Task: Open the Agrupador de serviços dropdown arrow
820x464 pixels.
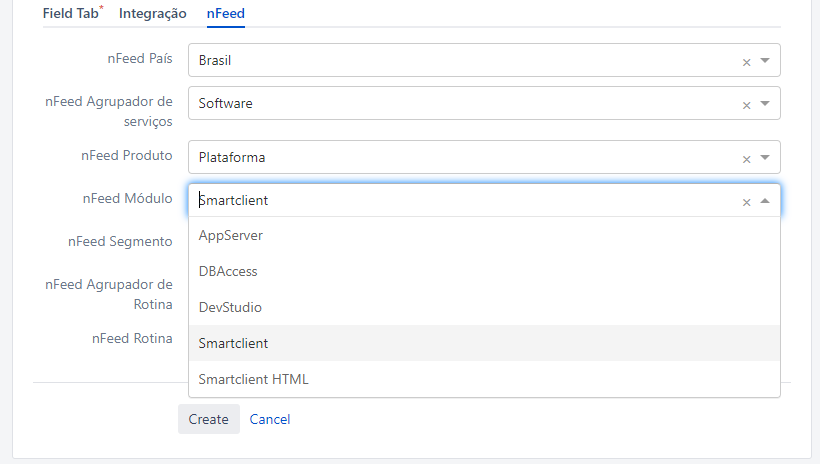Action: pos(765,103)
